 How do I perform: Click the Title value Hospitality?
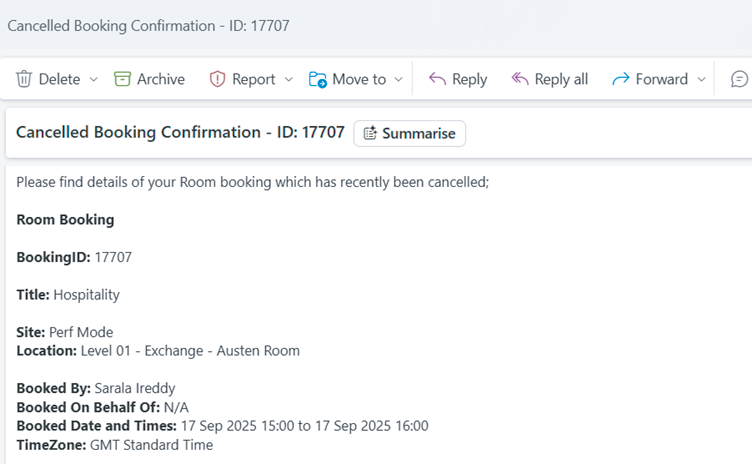coord(86,295)
